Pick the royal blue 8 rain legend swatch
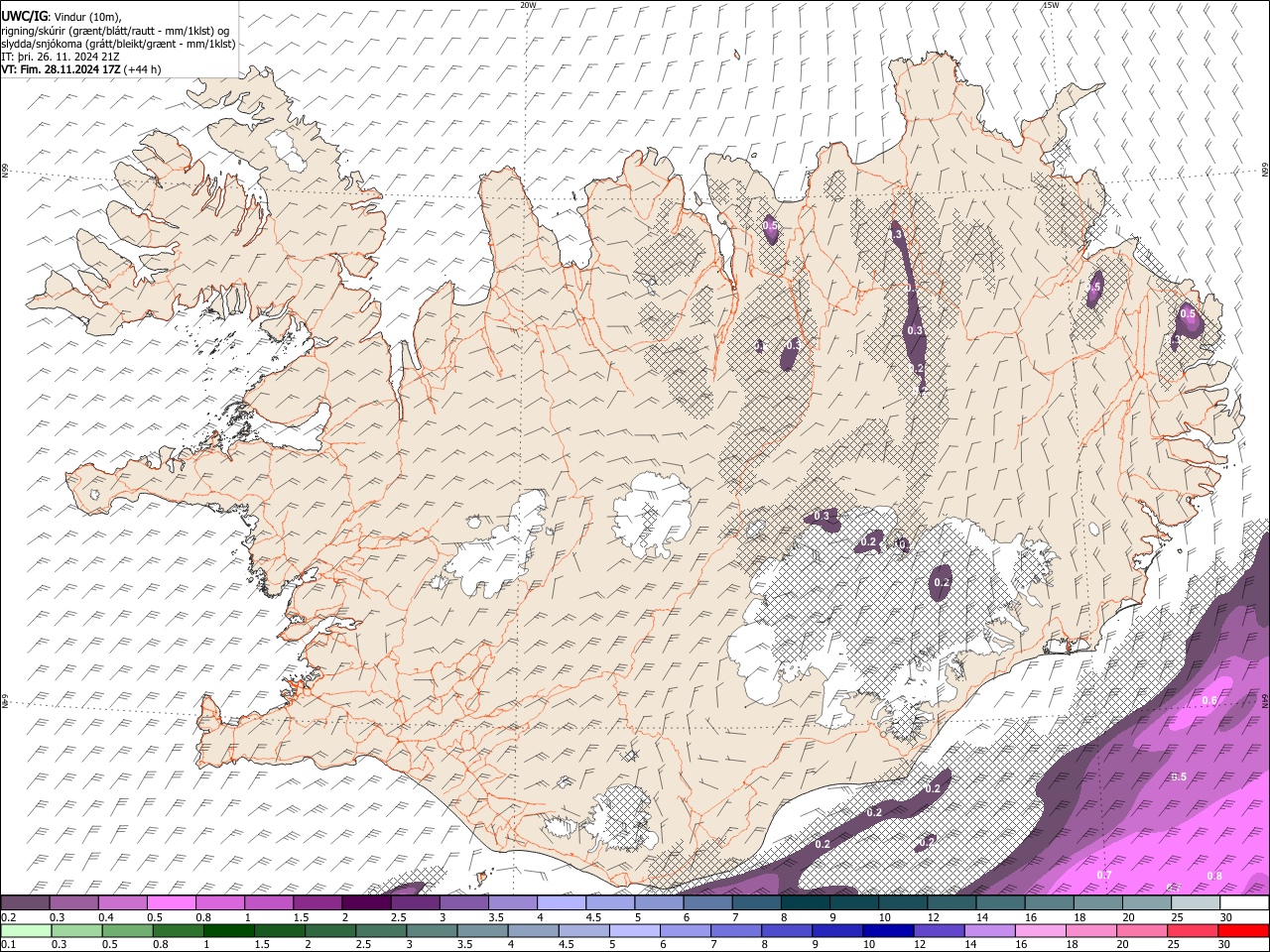 pos(787,930)
